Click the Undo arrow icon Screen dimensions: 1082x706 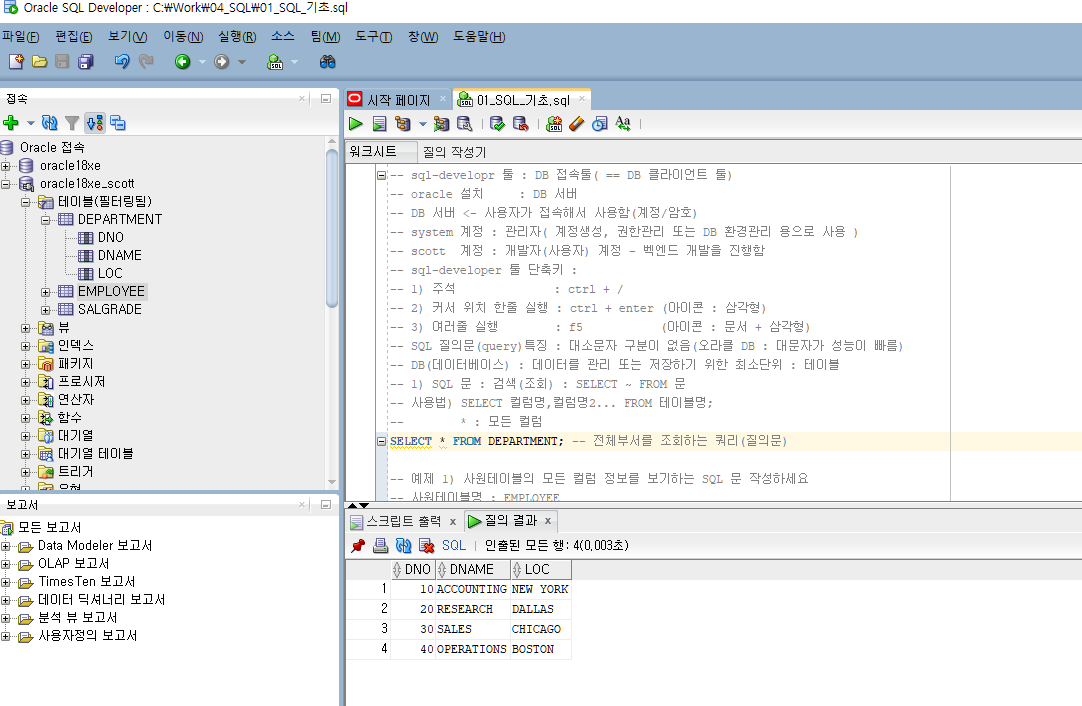tap(121, 61)
